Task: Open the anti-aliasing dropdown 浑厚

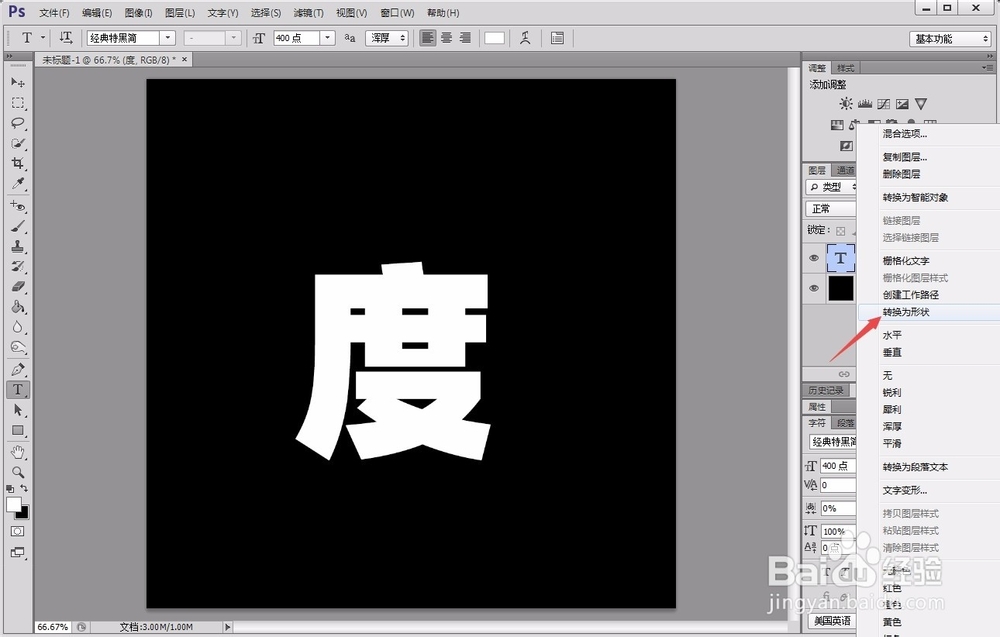Action: [x=387, y=38]
